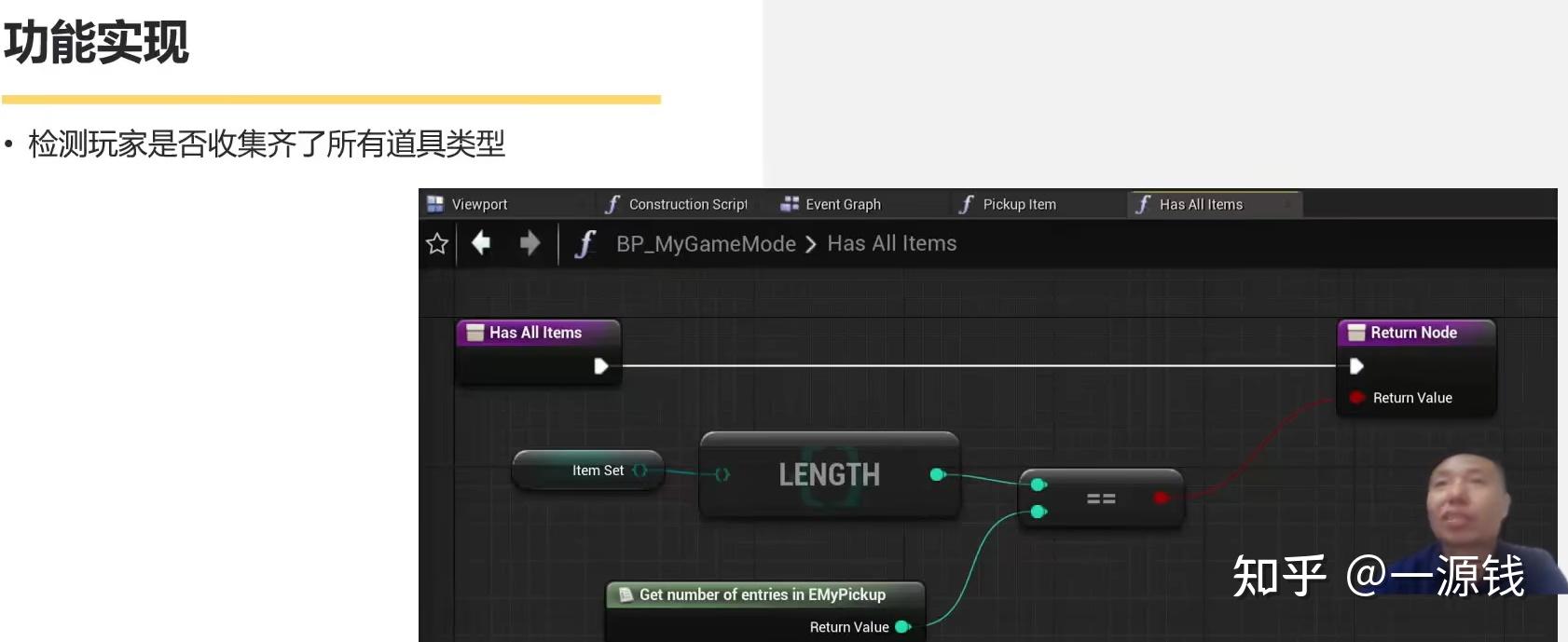
Task: Click the top input pin of equals node
Action: tap(1038, 485)
